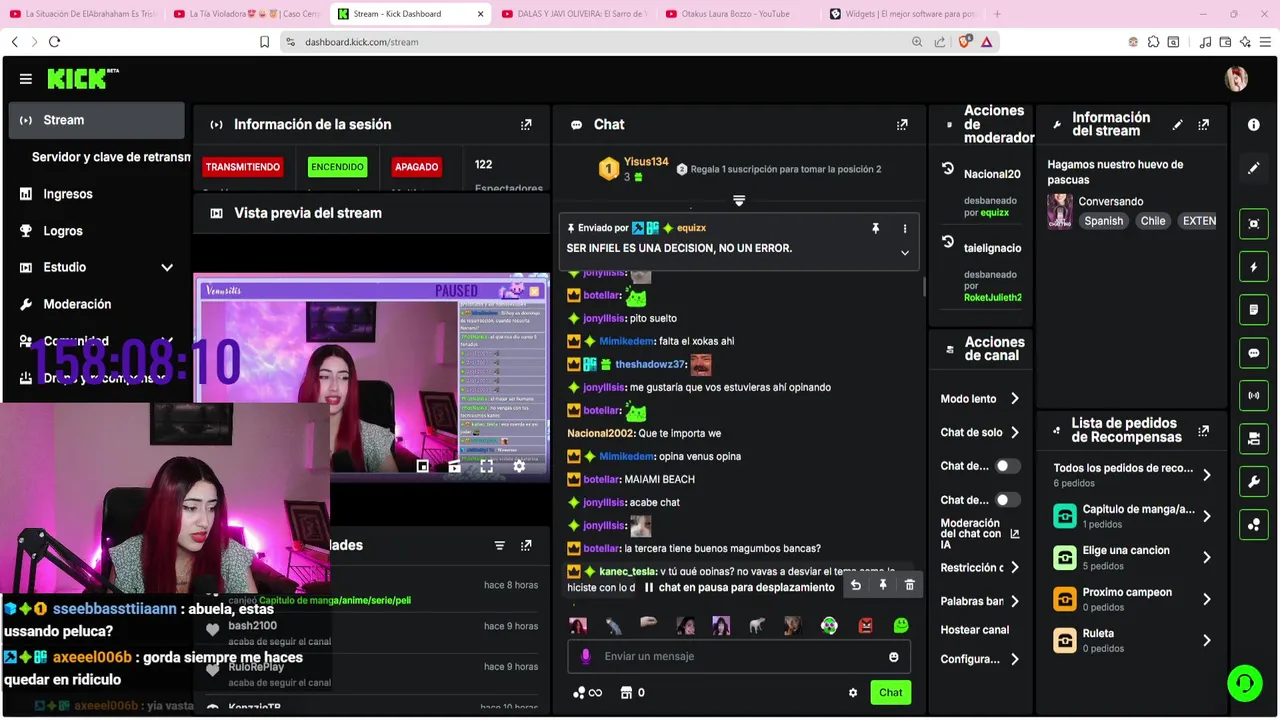Click the document widget icon in right toolbar
This screenshot has height=720, width=1280.
[x=1254, y=310]
